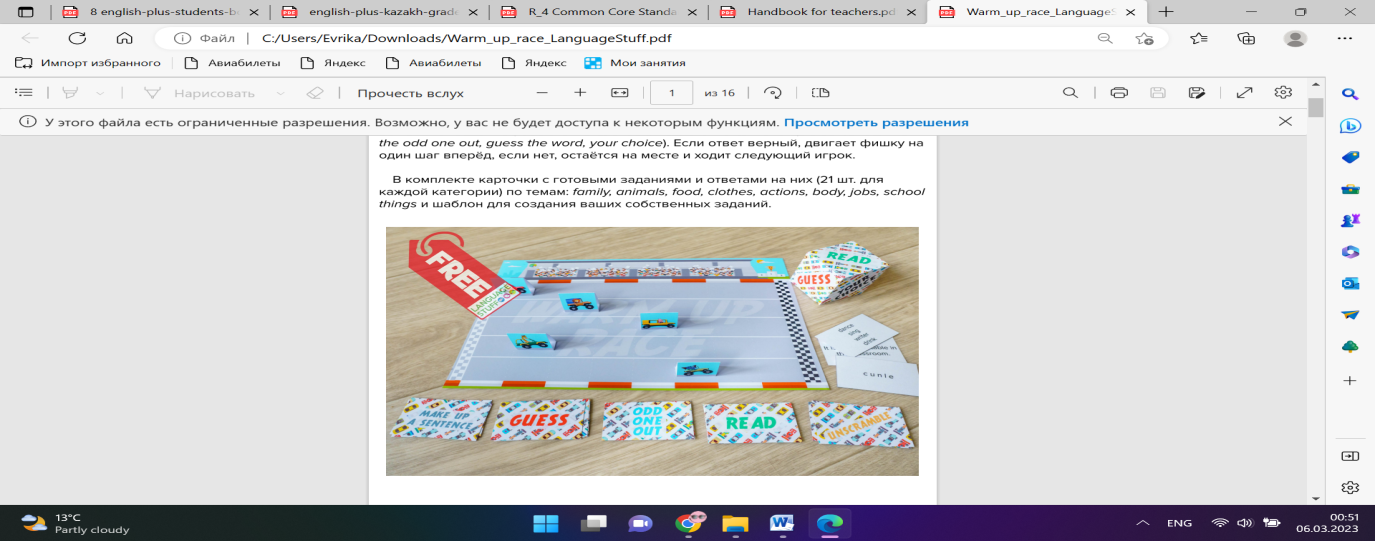The width and height of the screenshot is (1375, 541).
Task: Open the Tools briefcase sidebar icon
Action: coord(1349,188)
